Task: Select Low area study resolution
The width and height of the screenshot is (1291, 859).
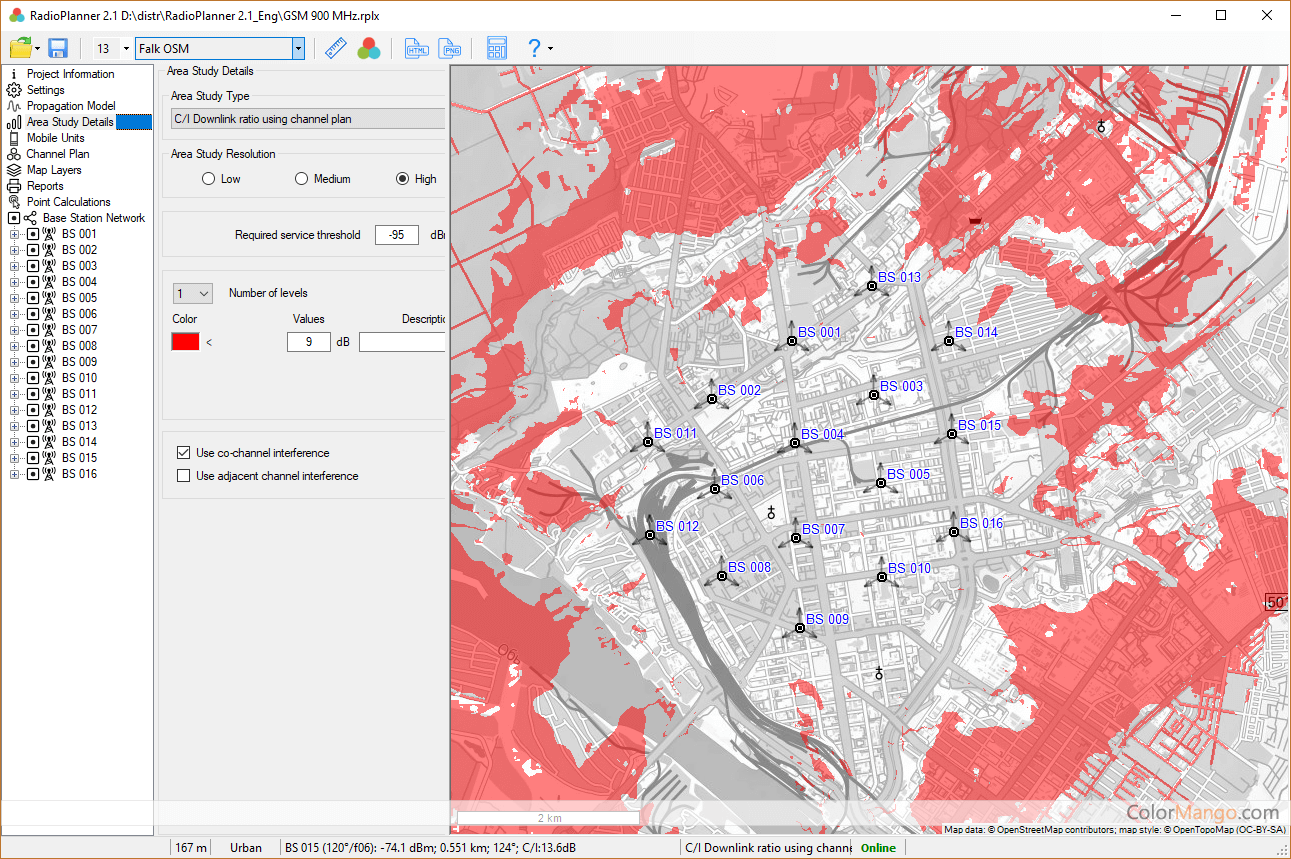Action: point(208,179)
